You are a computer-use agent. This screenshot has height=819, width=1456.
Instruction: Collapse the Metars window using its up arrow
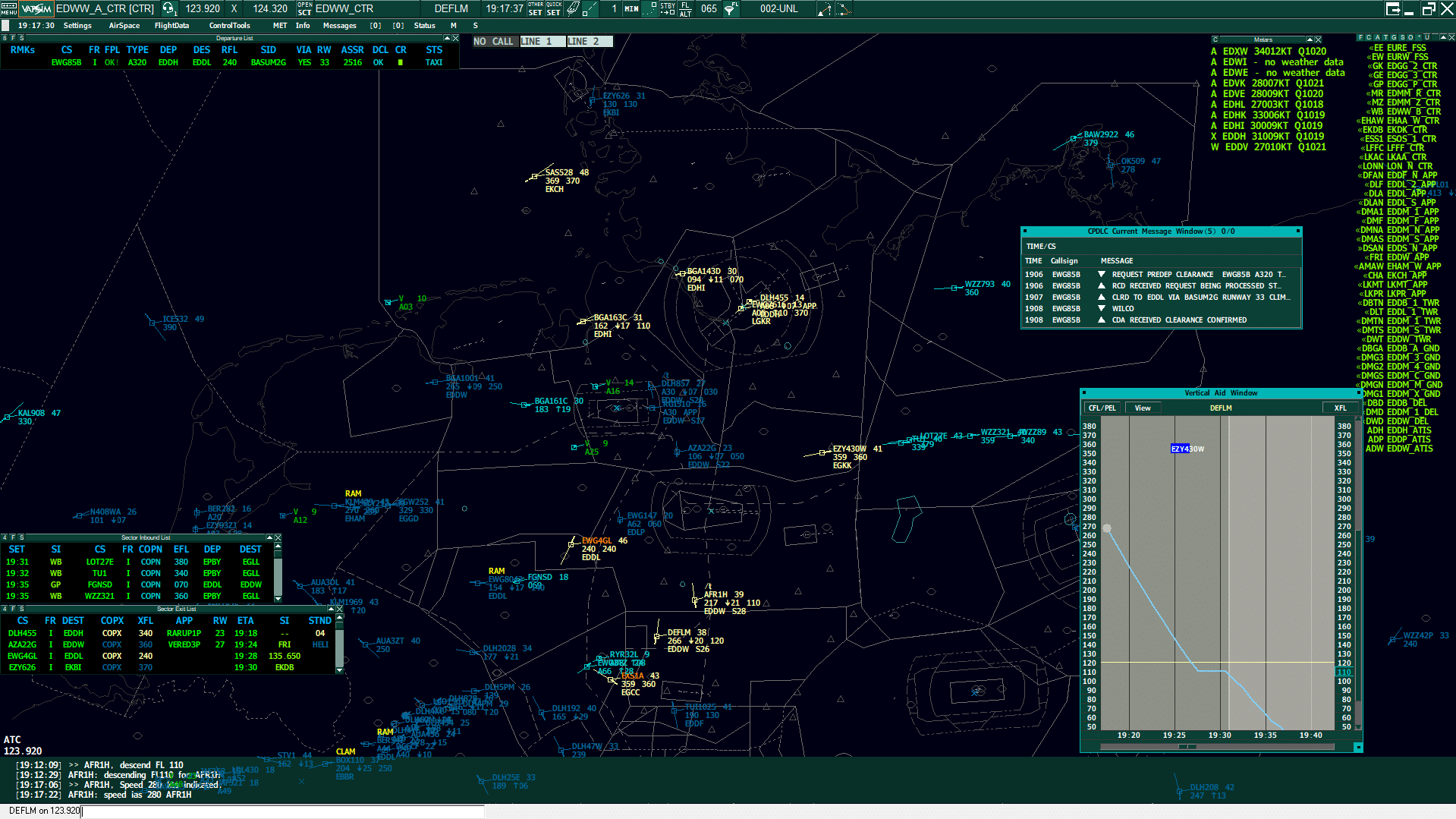tap(1309, 39)
